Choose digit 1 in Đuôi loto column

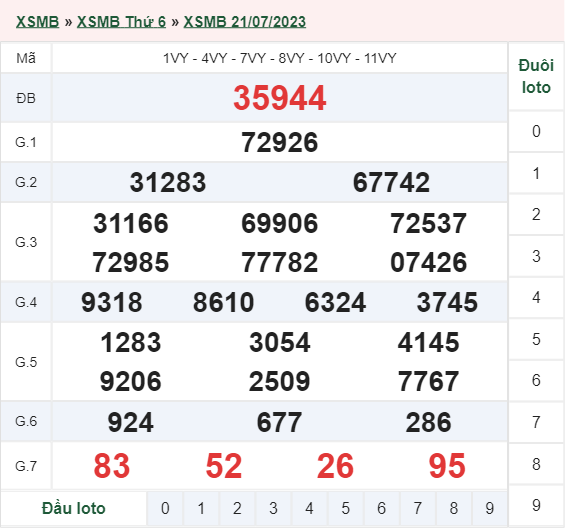536,173
